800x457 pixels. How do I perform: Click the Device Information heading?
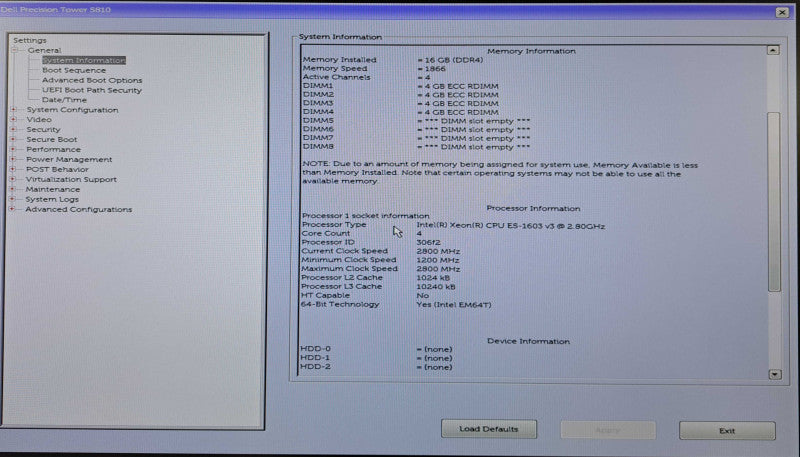click(x=528, y=341)
